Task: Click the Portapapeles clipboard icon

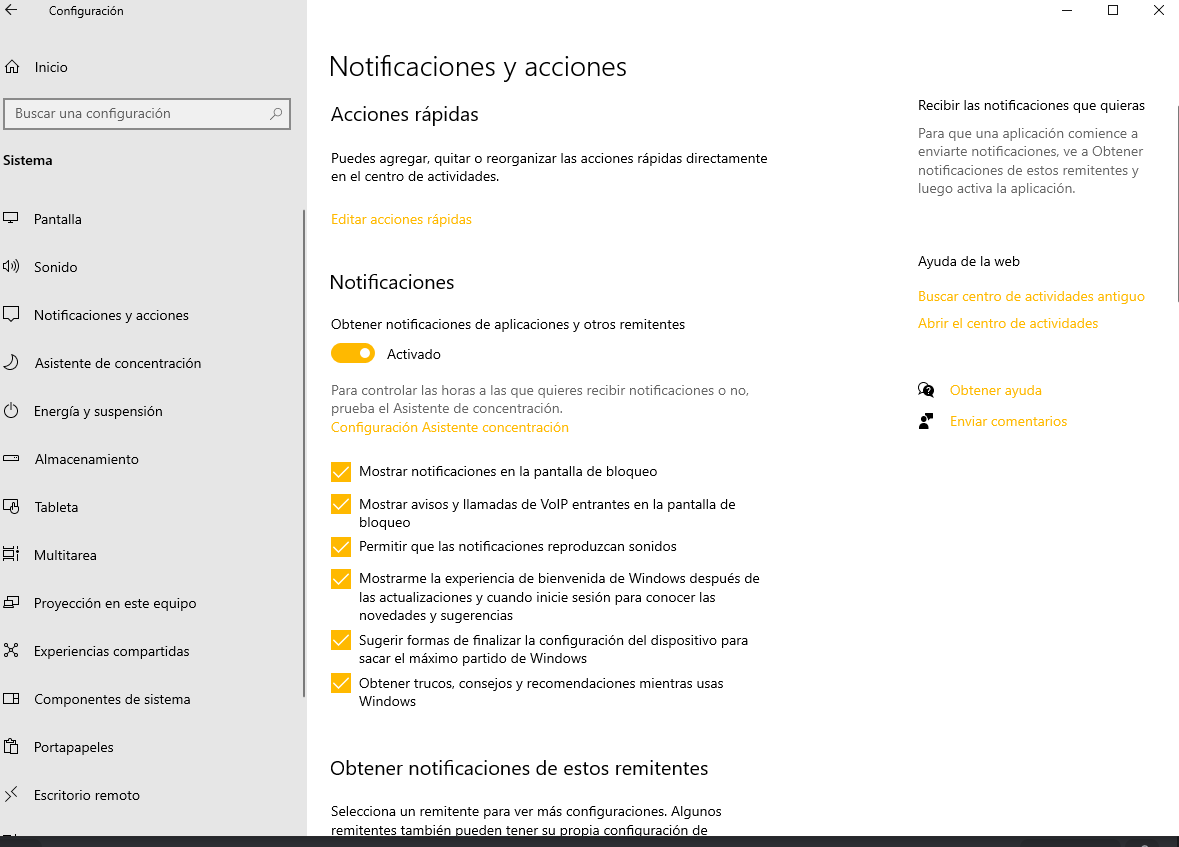Action: 11,746
